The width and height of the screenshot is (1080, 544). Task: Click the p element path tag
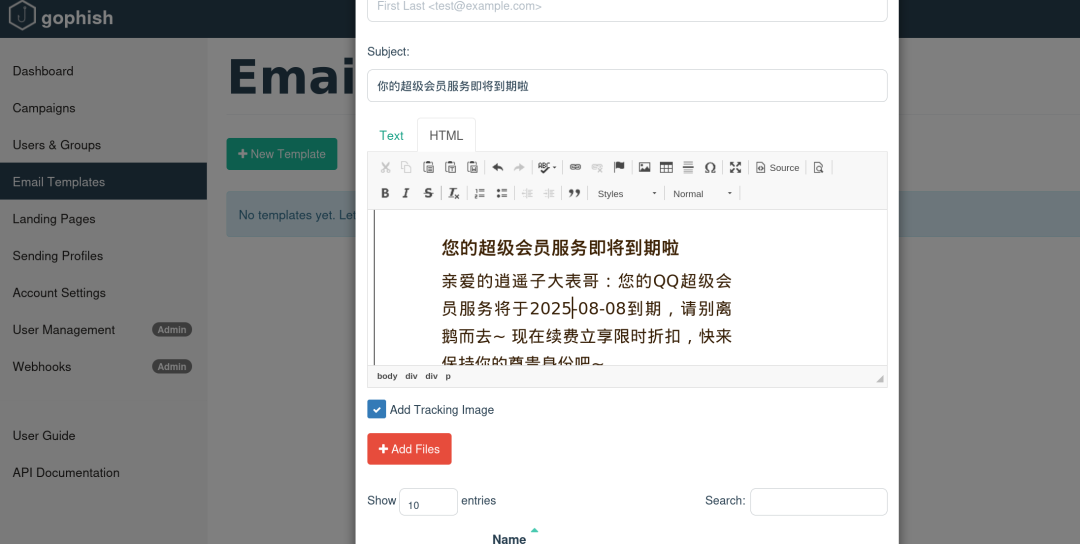click(448, 376)
